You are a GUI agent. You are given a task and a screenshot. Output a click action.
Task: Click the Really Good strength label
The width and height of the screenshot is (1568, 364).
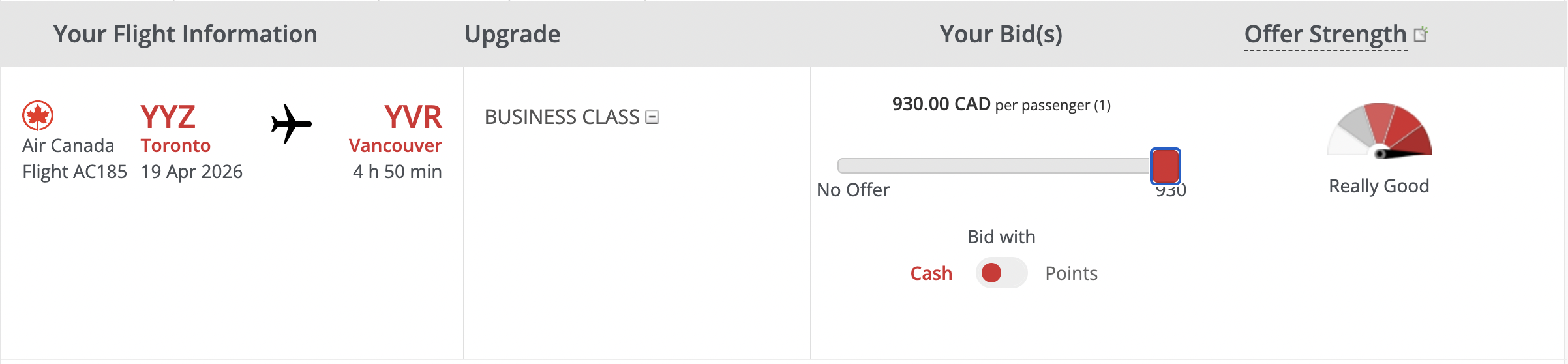tap(1379, 186)
